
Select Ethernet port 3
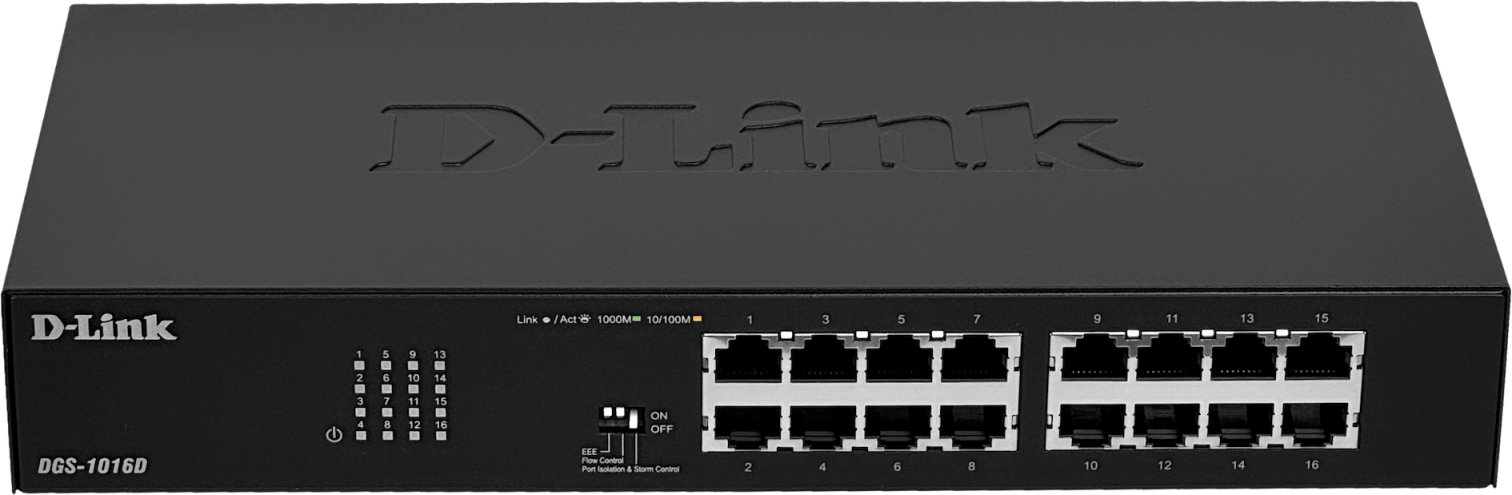pos(824,358)
